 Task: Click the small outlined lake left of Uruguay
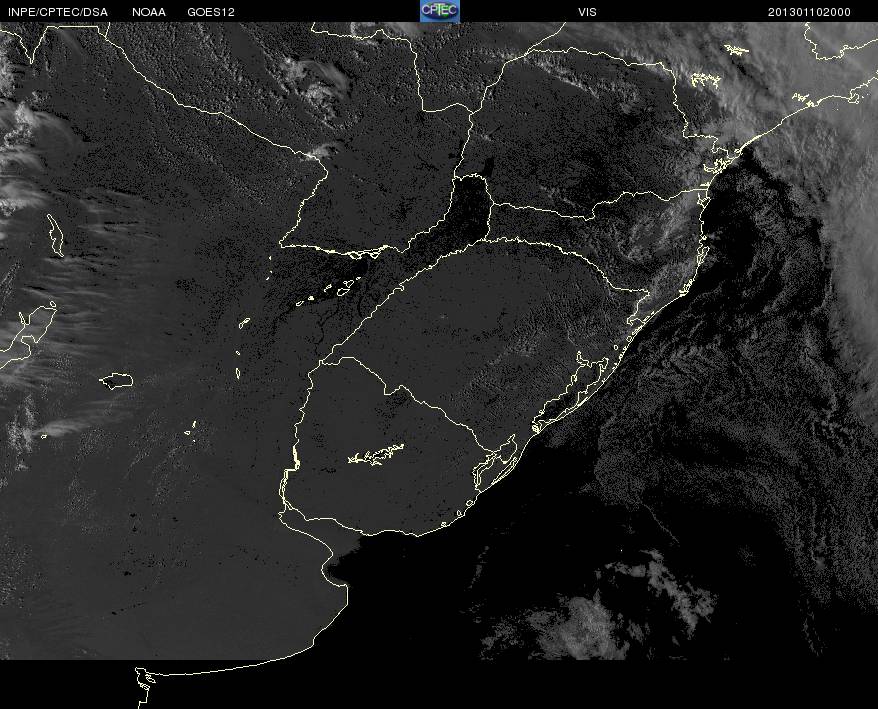point(117,380)
